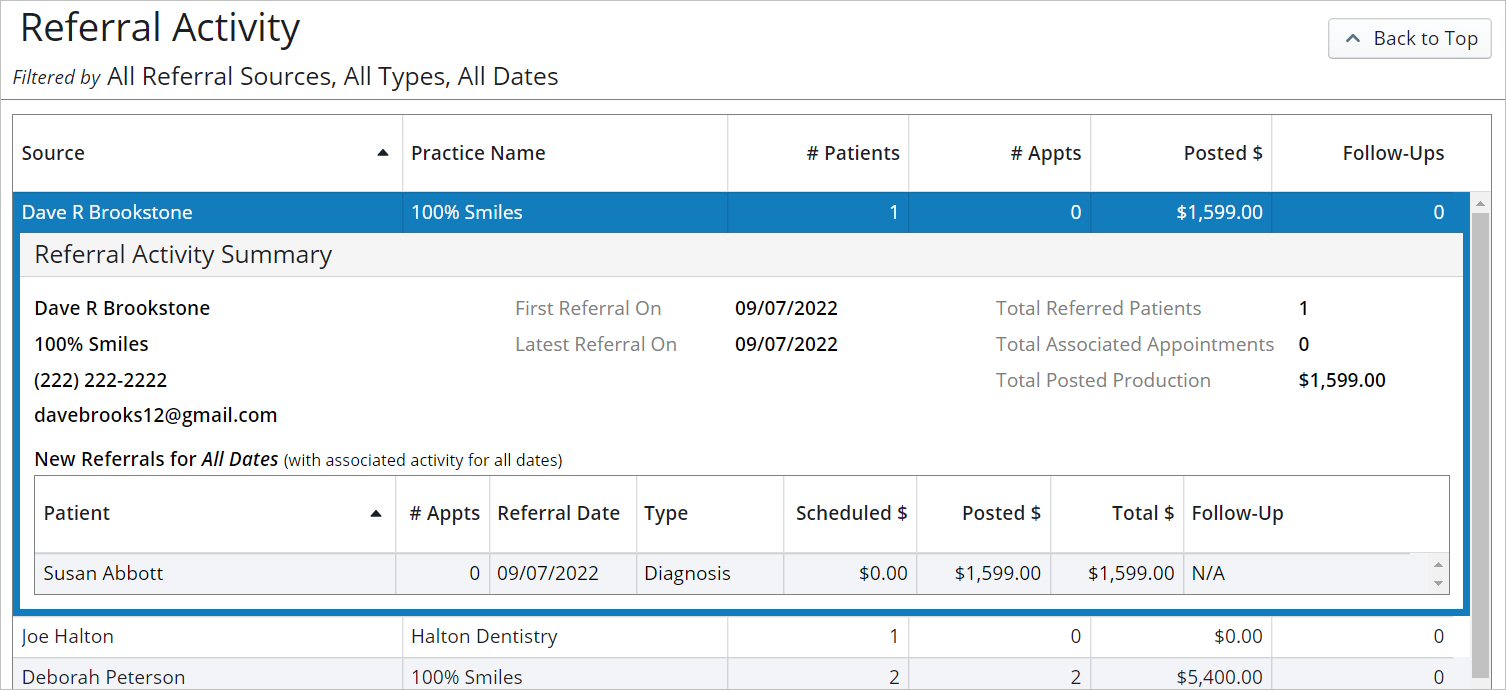Click the All Referral Sources filter text

218,76
